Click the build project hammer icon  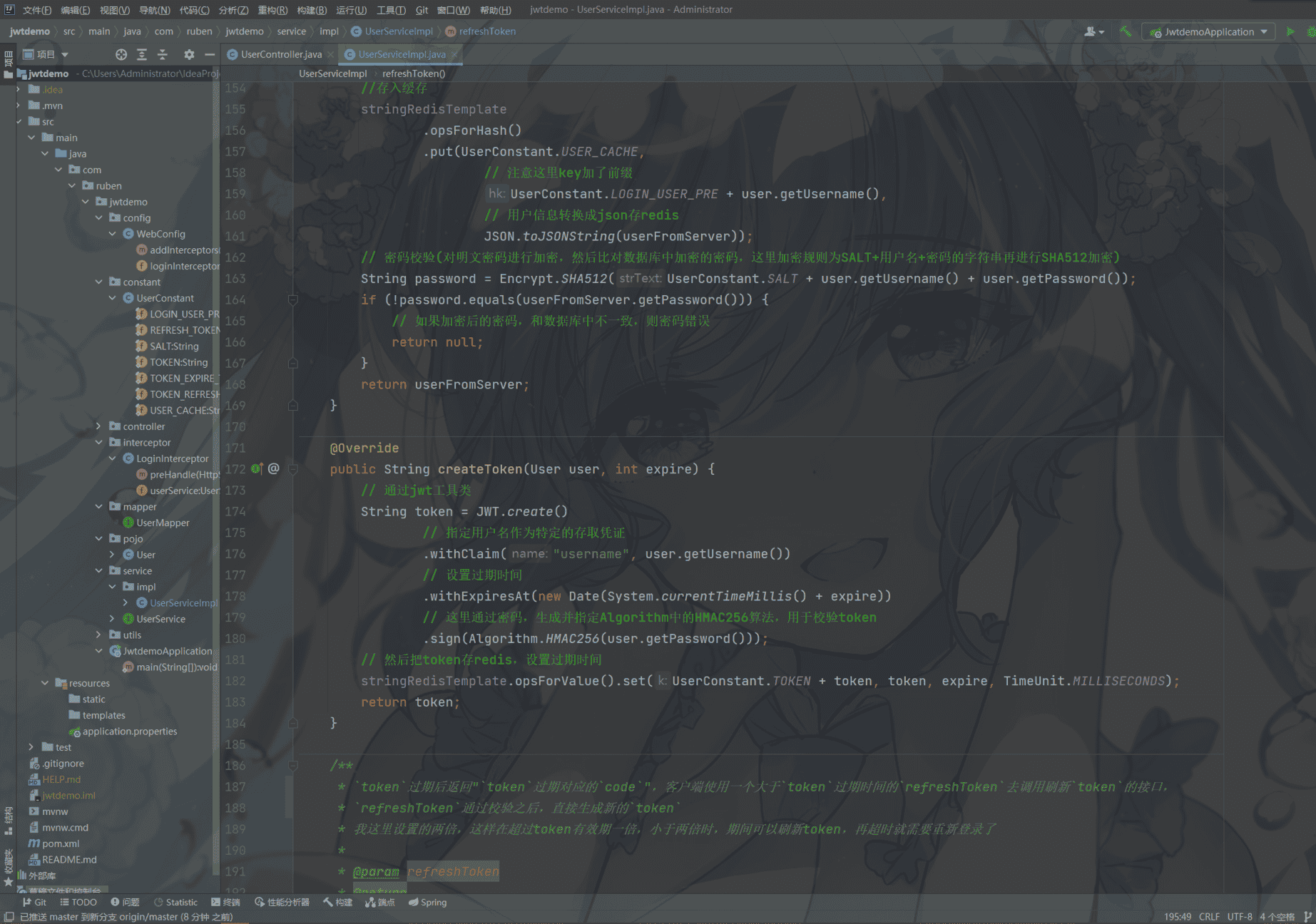1126,31
